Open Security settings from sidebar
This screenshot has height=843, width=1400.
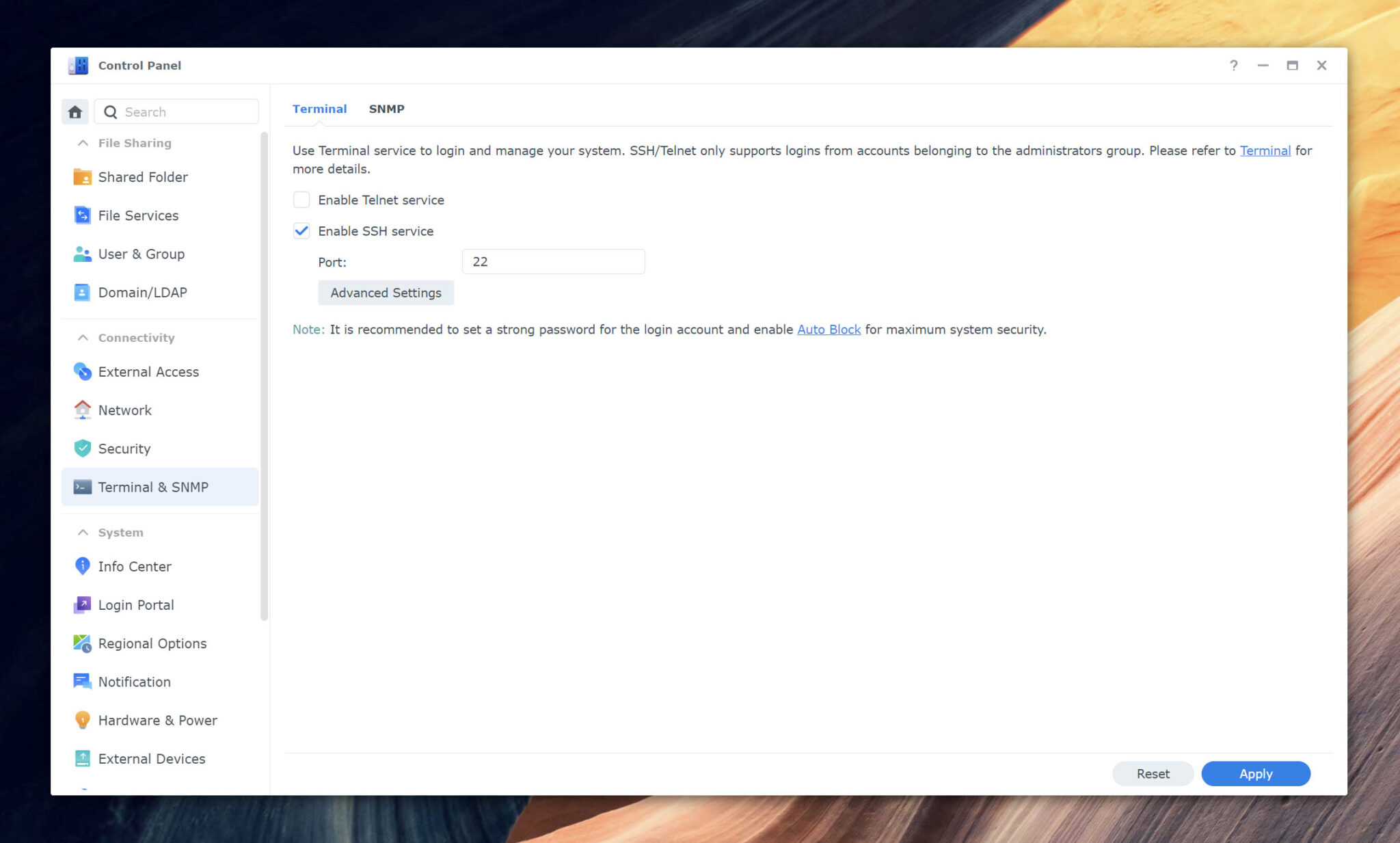coord(124,449)
